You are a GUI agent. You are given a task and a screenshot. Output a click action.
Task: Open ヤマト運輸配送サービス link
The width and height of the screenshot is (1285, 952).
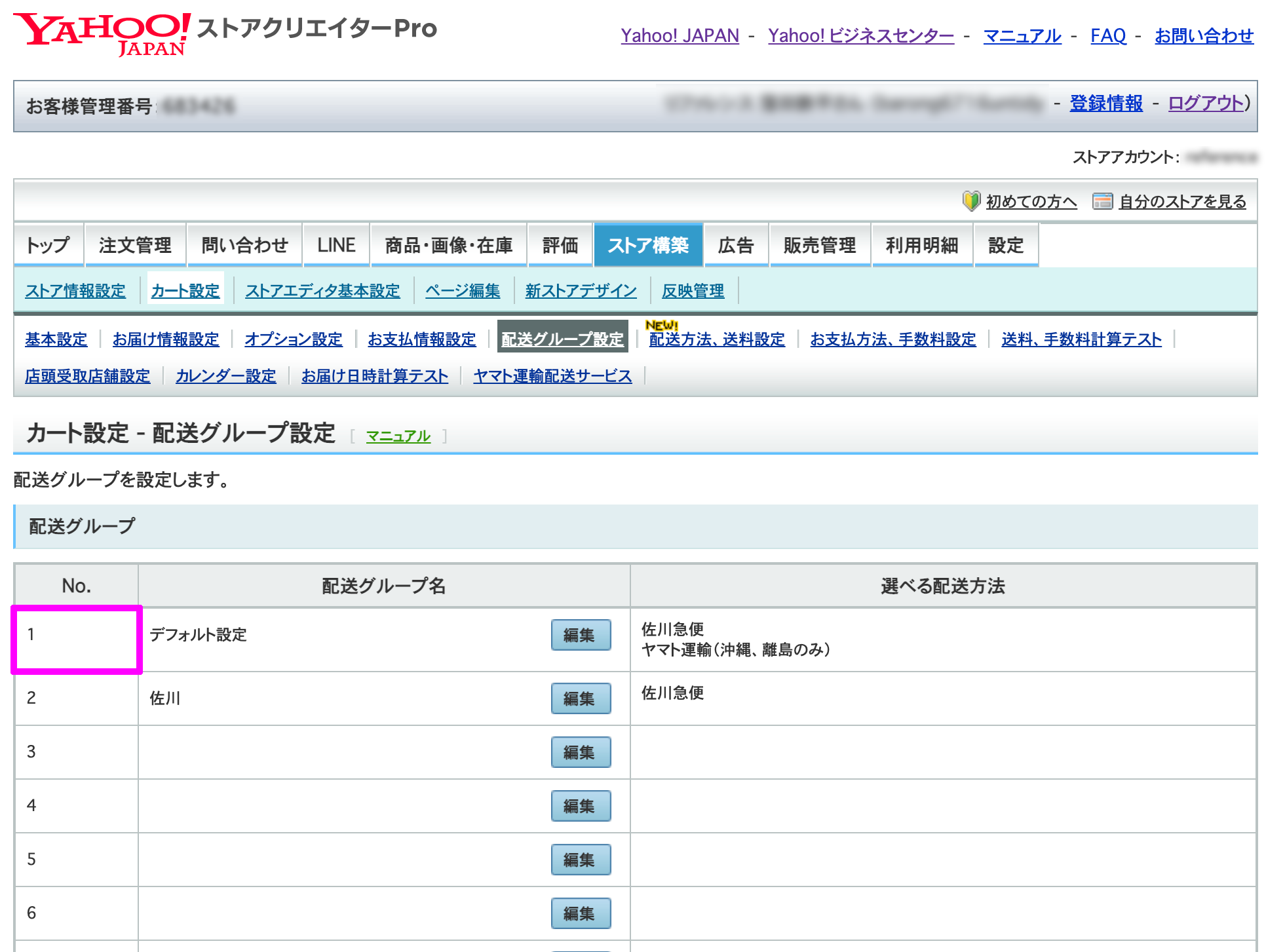pos(553,376)
